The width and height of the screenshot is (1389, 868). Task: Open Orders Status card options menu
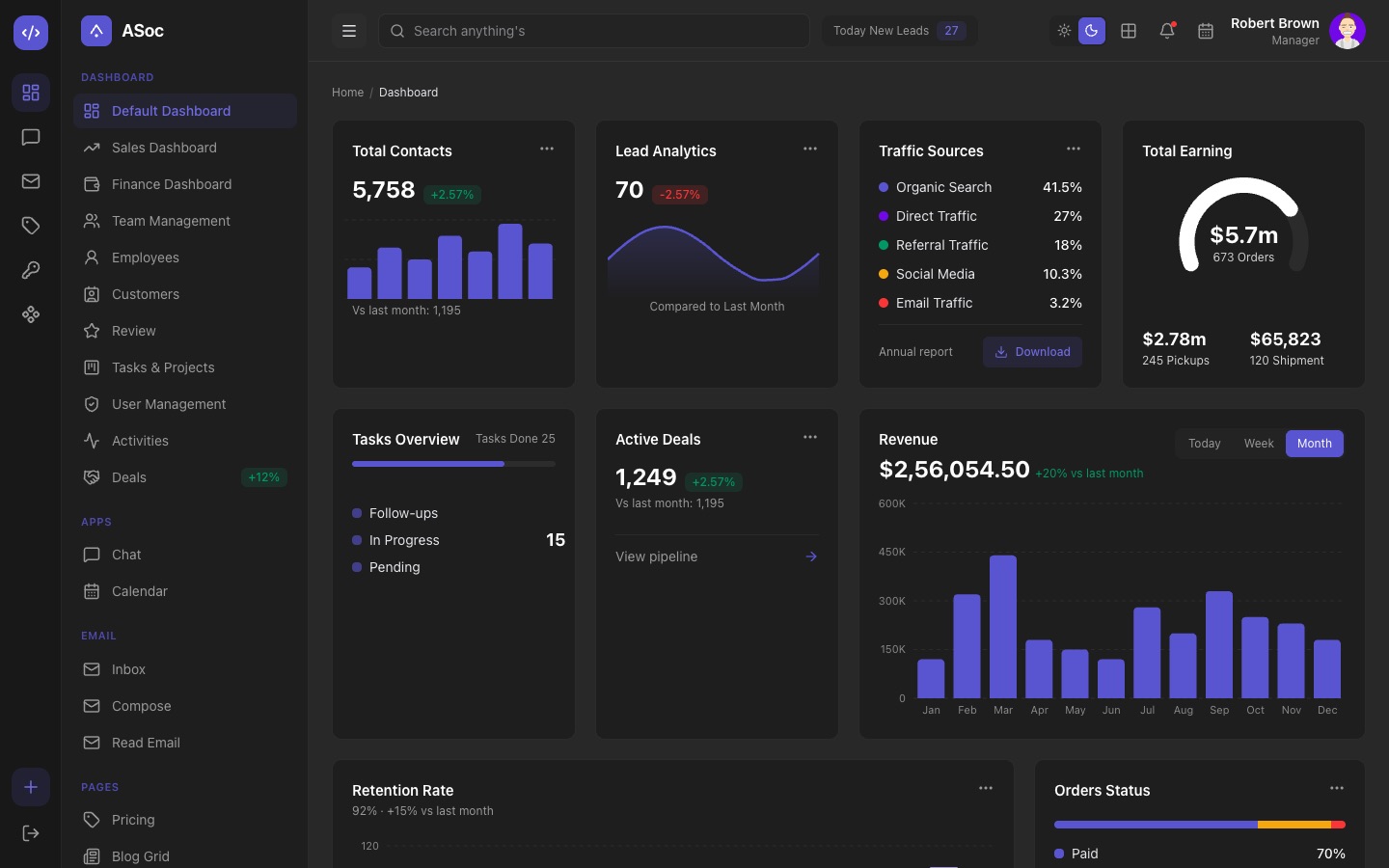(x=1337, y=788)
